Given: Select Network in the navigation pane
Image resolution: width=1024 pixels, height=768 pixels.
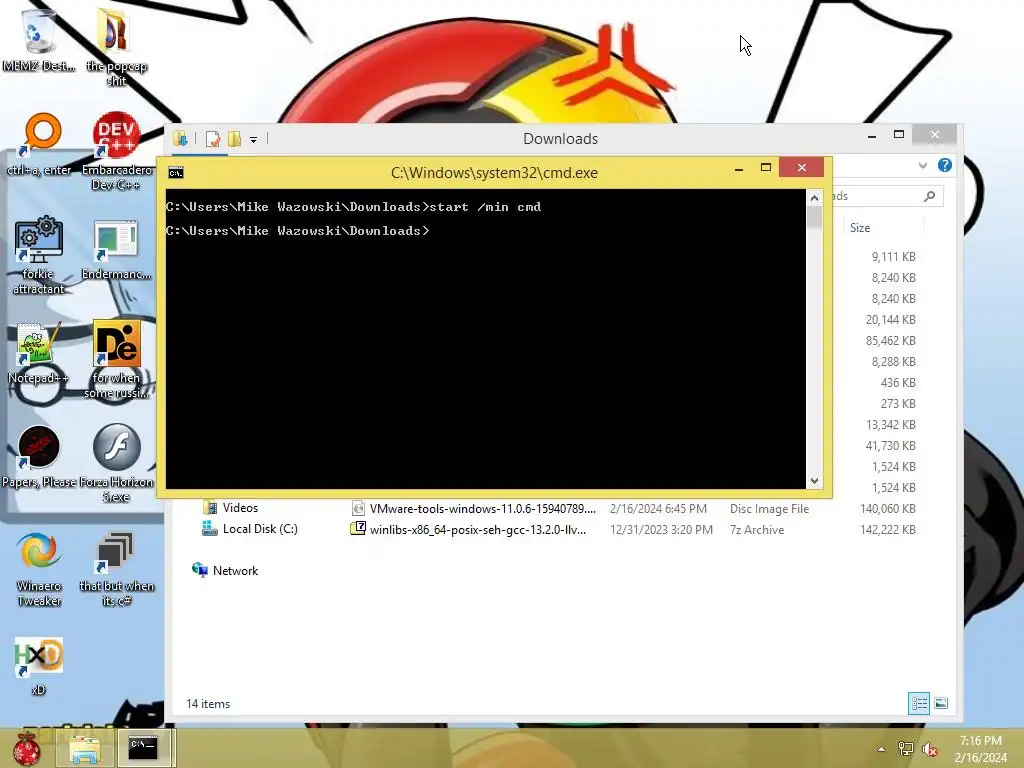Looking at the screenshot, I should (x=225, y=571).
